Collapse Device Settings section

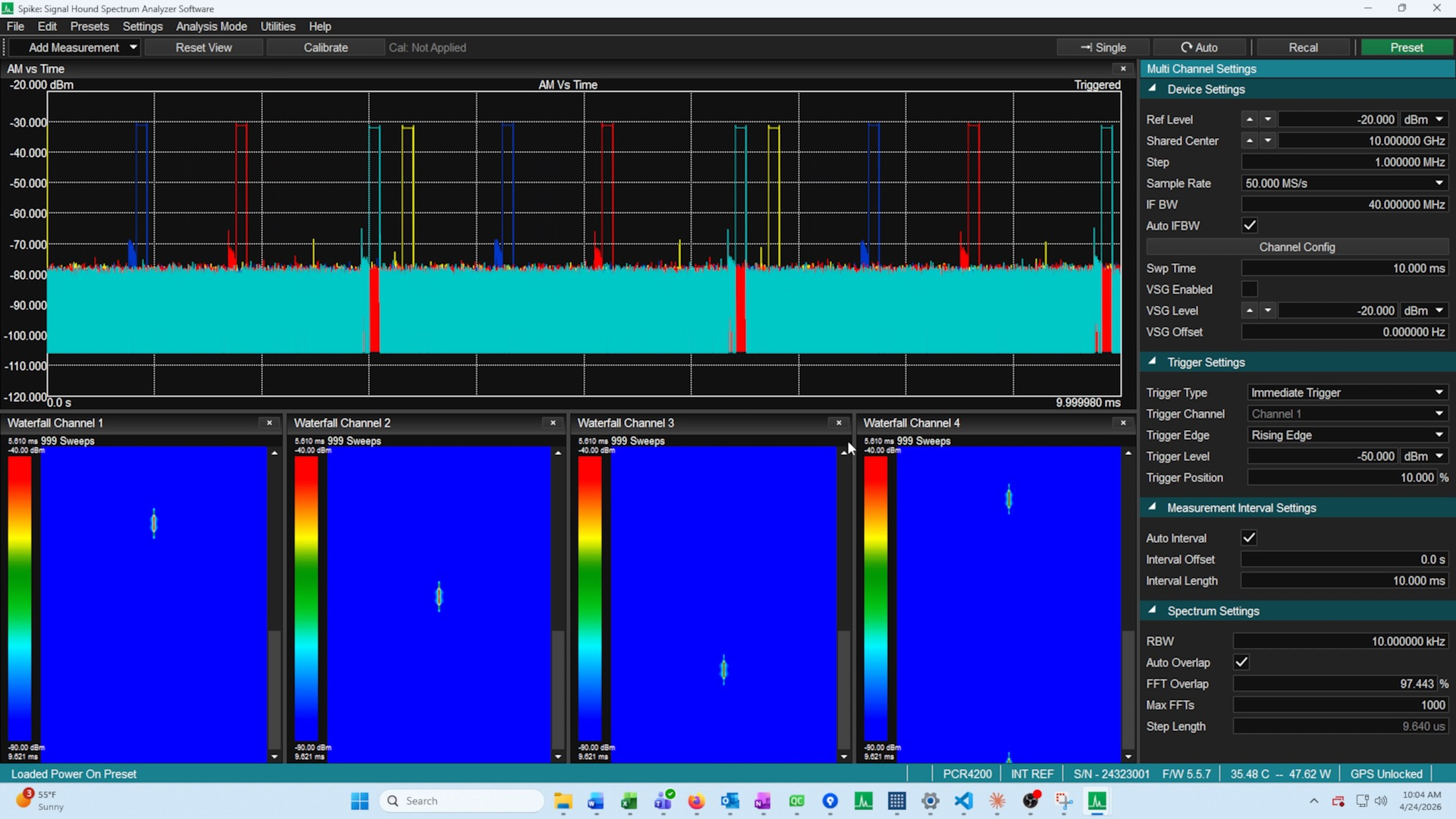click(x=1153, y=89)
